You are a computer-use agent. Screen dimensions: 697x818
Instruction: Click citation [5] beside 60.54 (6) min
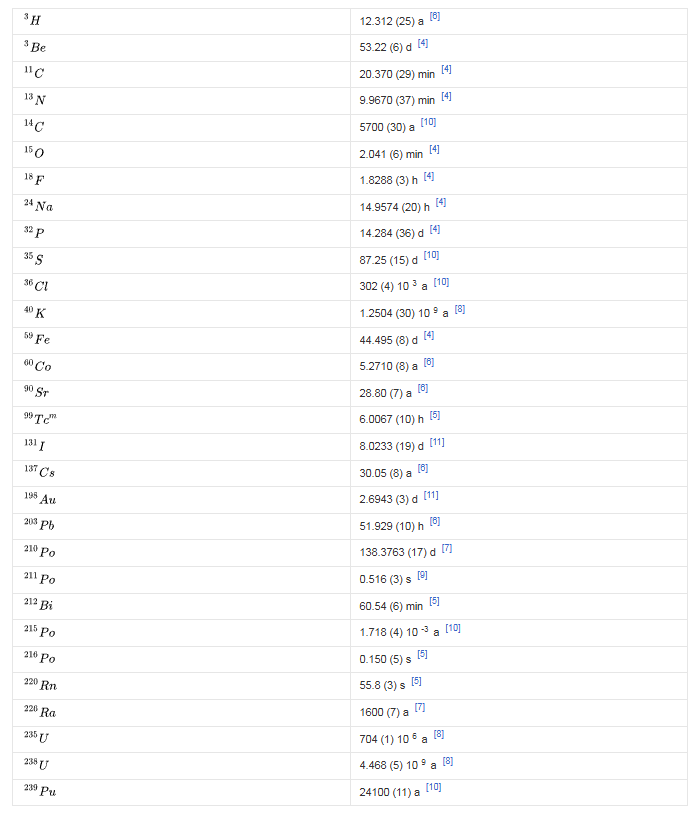(x=434, y=601)
